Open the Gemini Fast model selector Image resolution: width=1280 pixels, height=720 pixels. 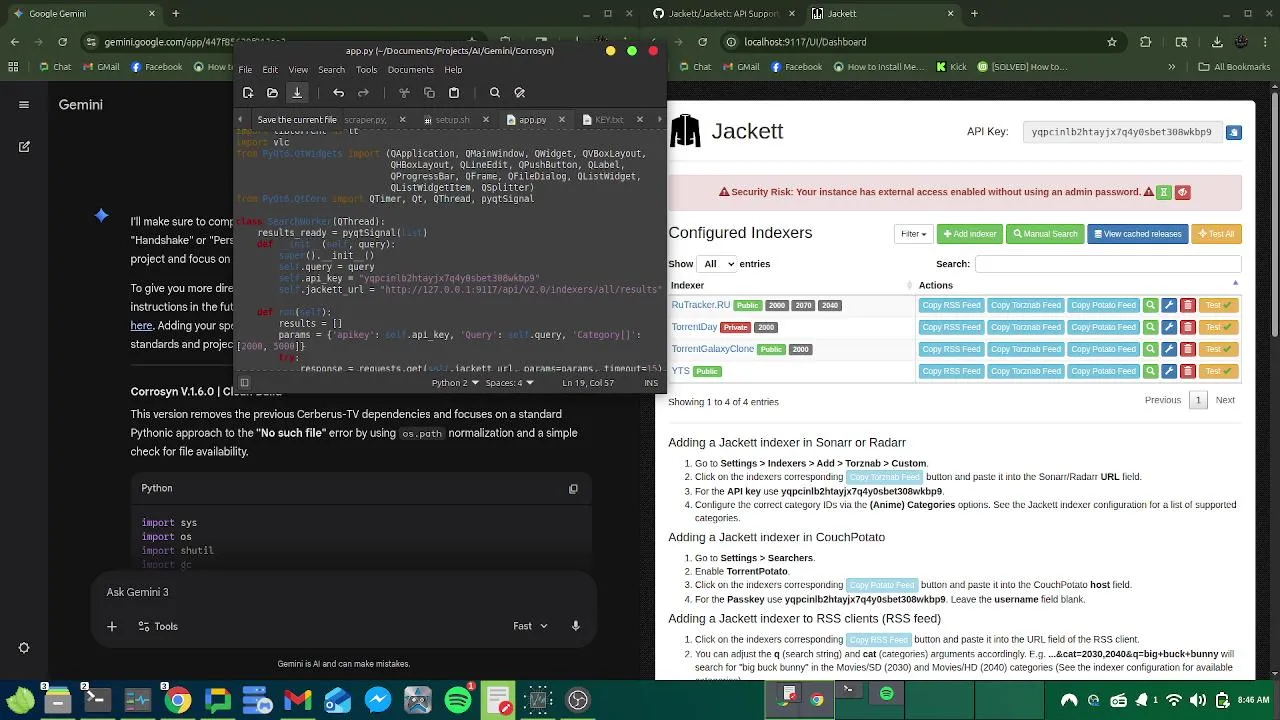click(x=530, y=626)
